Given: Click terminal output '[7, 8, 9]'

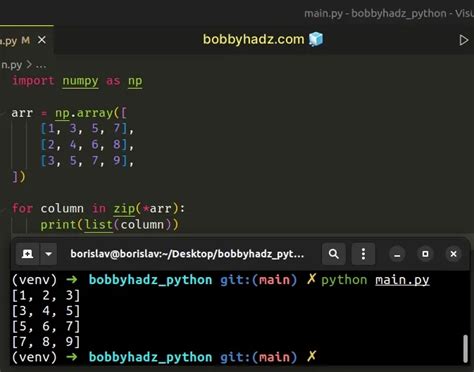Looking at the screenshot, I should click(x=46, y=342).
